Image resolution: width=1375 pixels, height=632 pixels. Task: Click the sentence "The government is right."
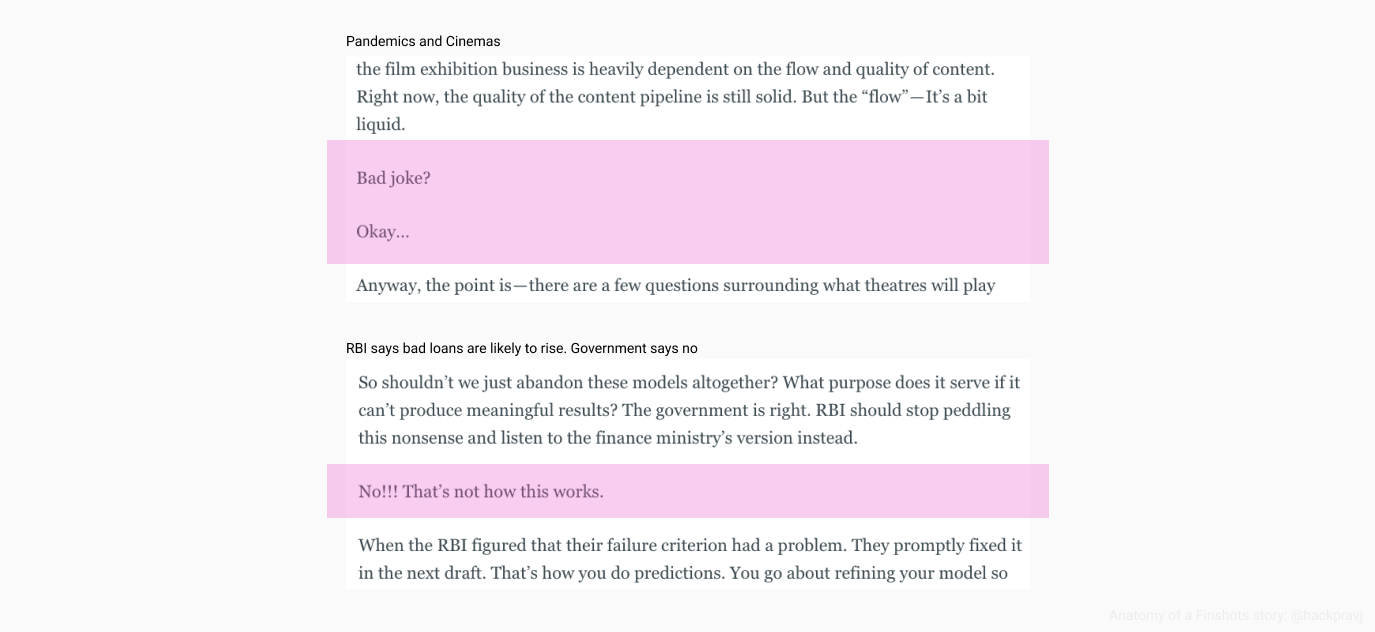tap(717, 410)
